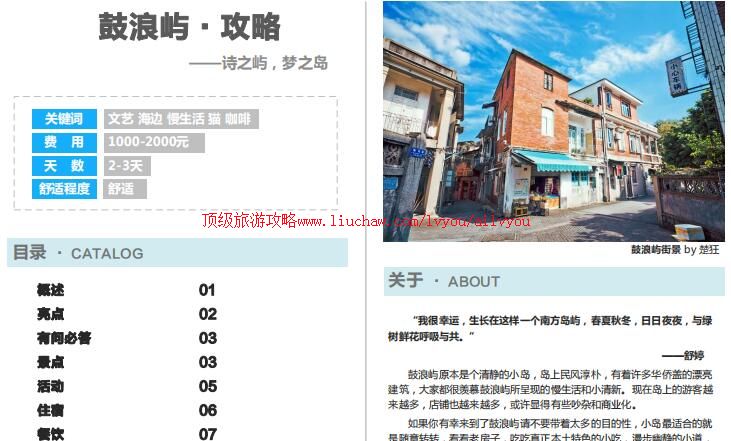The height and width of the screenshot is (441, 731).
Task: Go to the 活动 section
Action: tap(51, 386)
